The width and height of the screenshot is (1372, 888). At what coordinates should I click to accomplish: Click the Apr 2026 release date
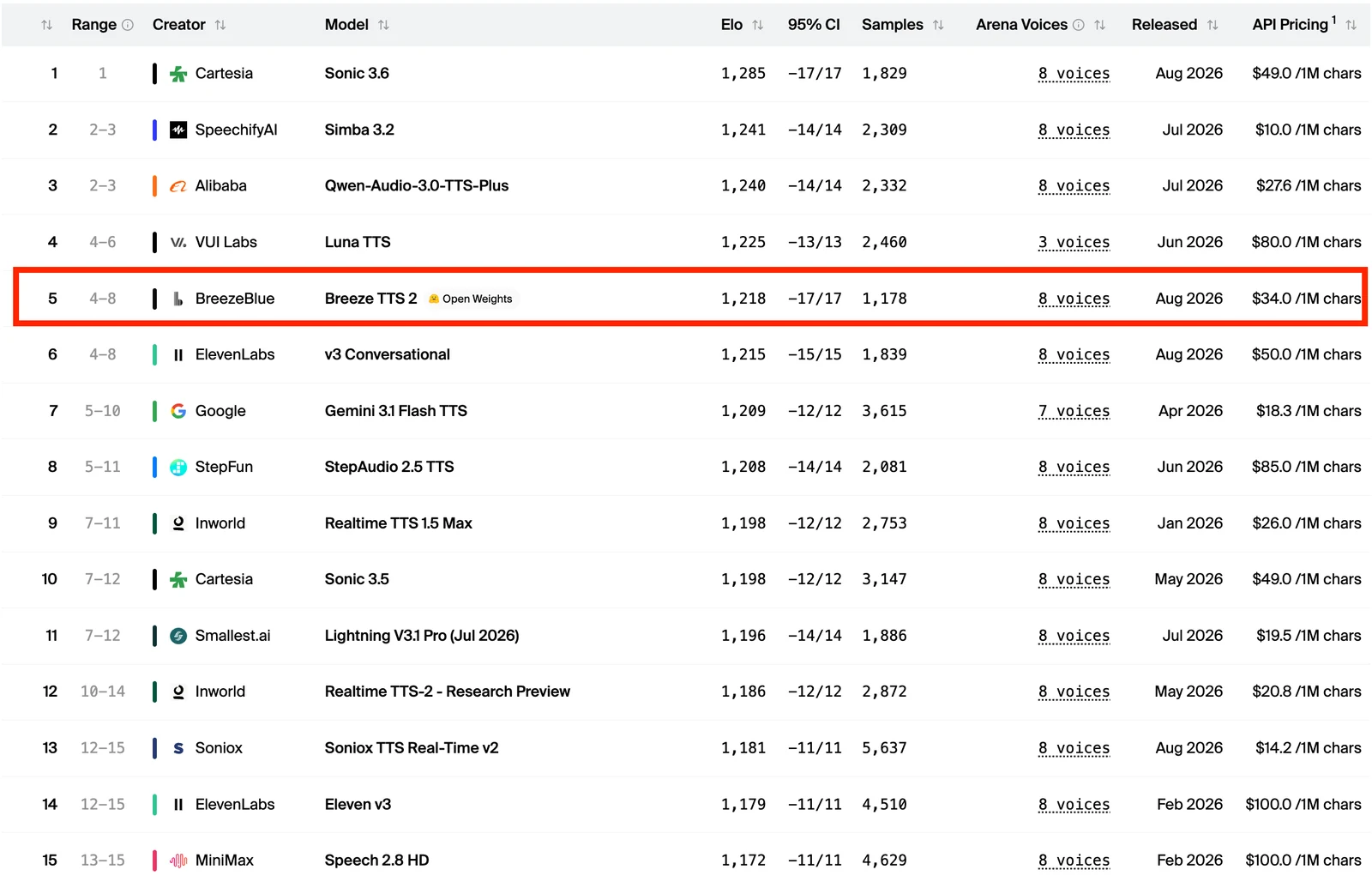[1191, 411]
